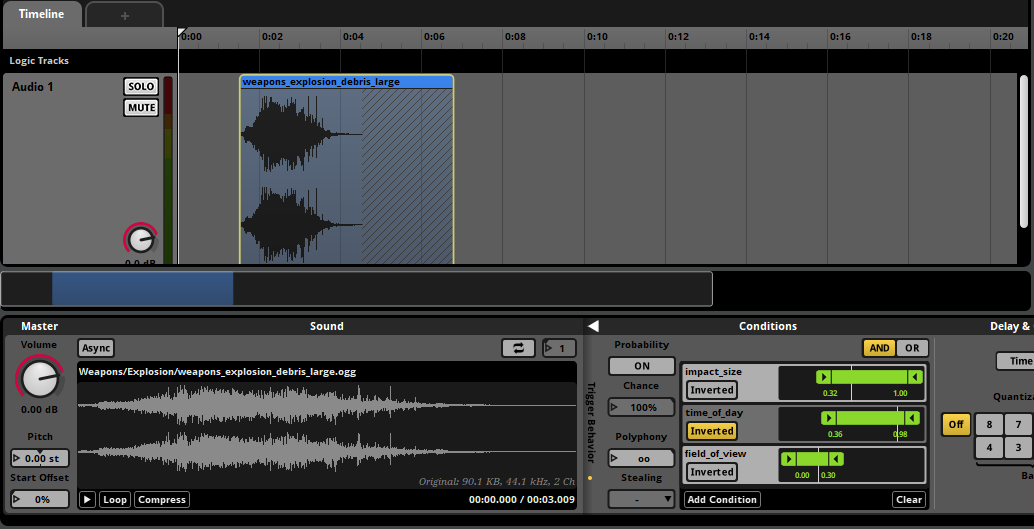Click the impact_size range left handle
This screenshot has height=529, width=1034.
823,377
